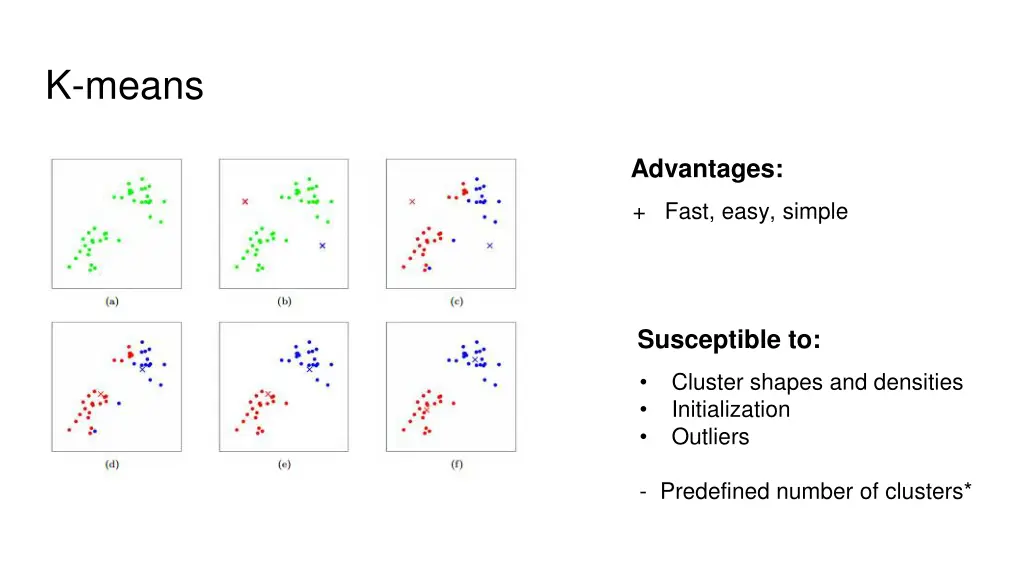The image size is (1024, 576).
Task: Click 'Cluster shapes and densities' bullet
Action: pyautogui.click(x=817, y=382)
